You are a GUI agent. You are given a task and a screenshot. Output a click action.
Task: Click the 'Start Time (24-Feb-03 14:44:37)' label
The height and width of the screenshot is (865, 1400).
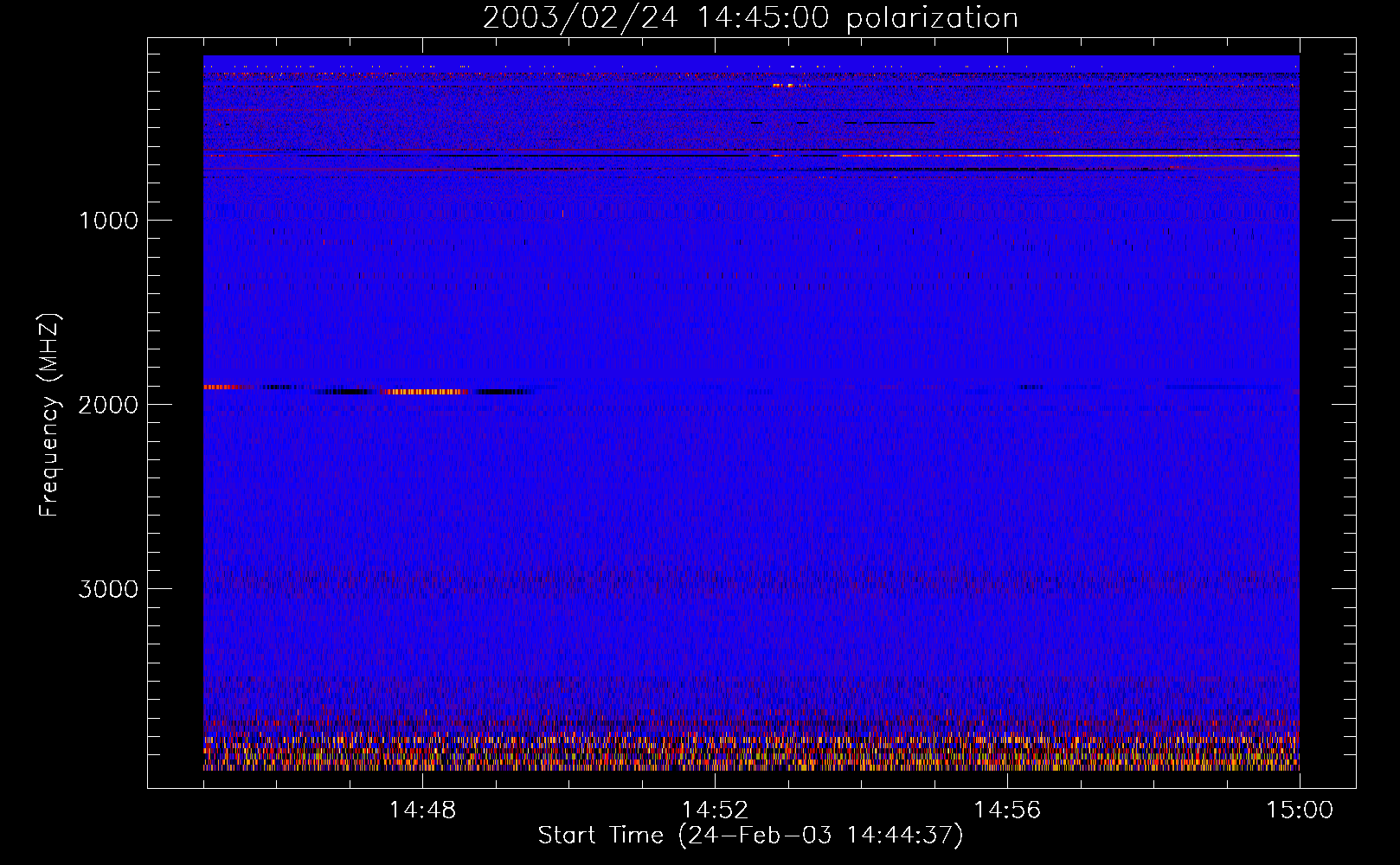click(x=750, y=836)
